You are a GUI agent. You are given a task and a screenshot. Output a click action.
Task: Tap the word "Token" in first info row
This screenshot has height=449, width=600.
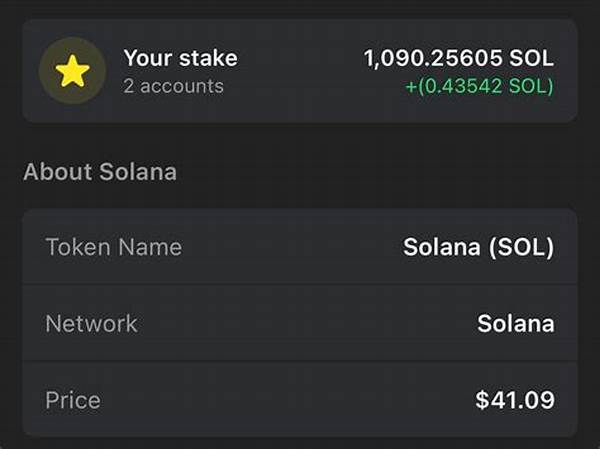point(79,246)
